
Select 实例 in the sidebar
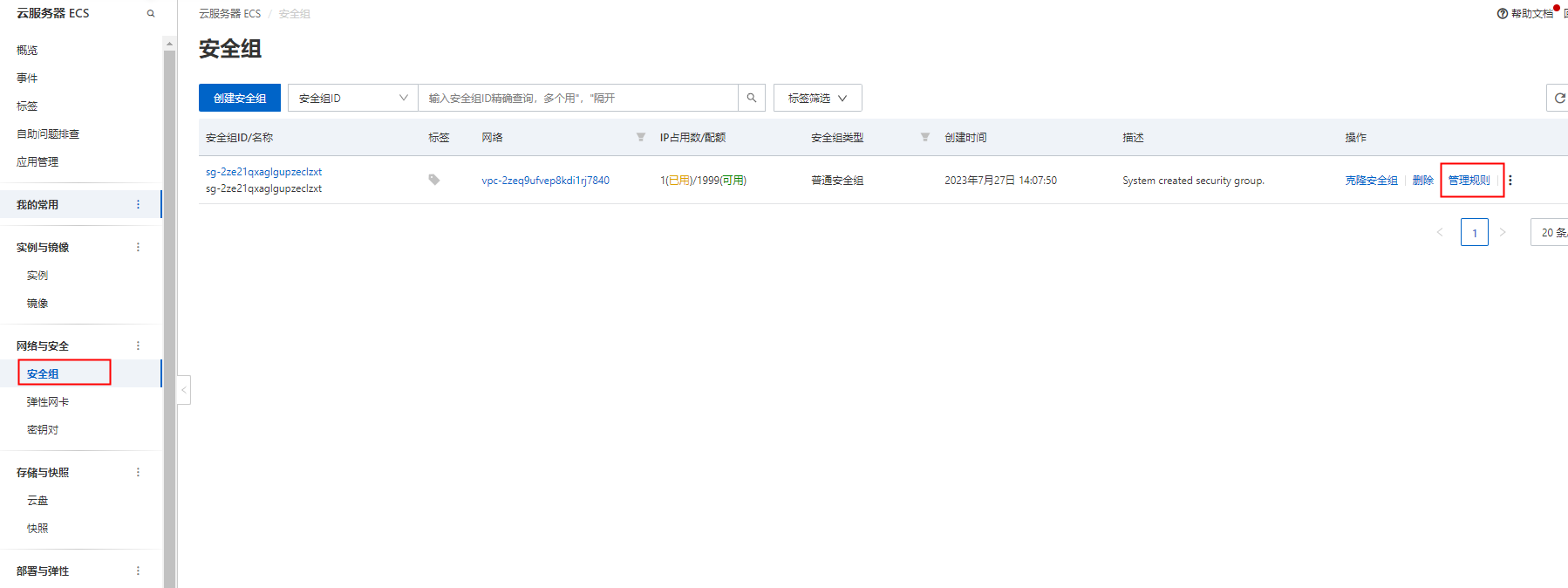37,276
